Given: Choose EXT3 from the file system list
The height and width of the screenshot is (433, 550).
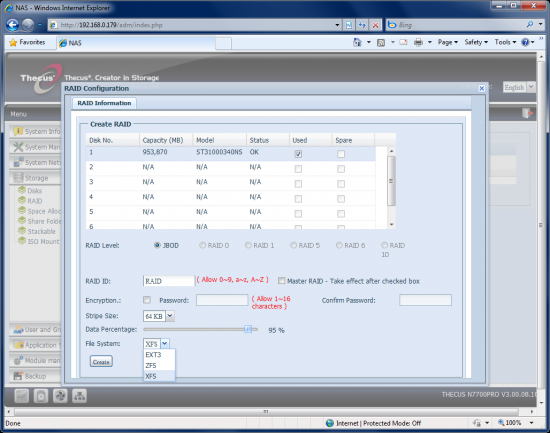Looking at the screenshot, I should (159, 355).
